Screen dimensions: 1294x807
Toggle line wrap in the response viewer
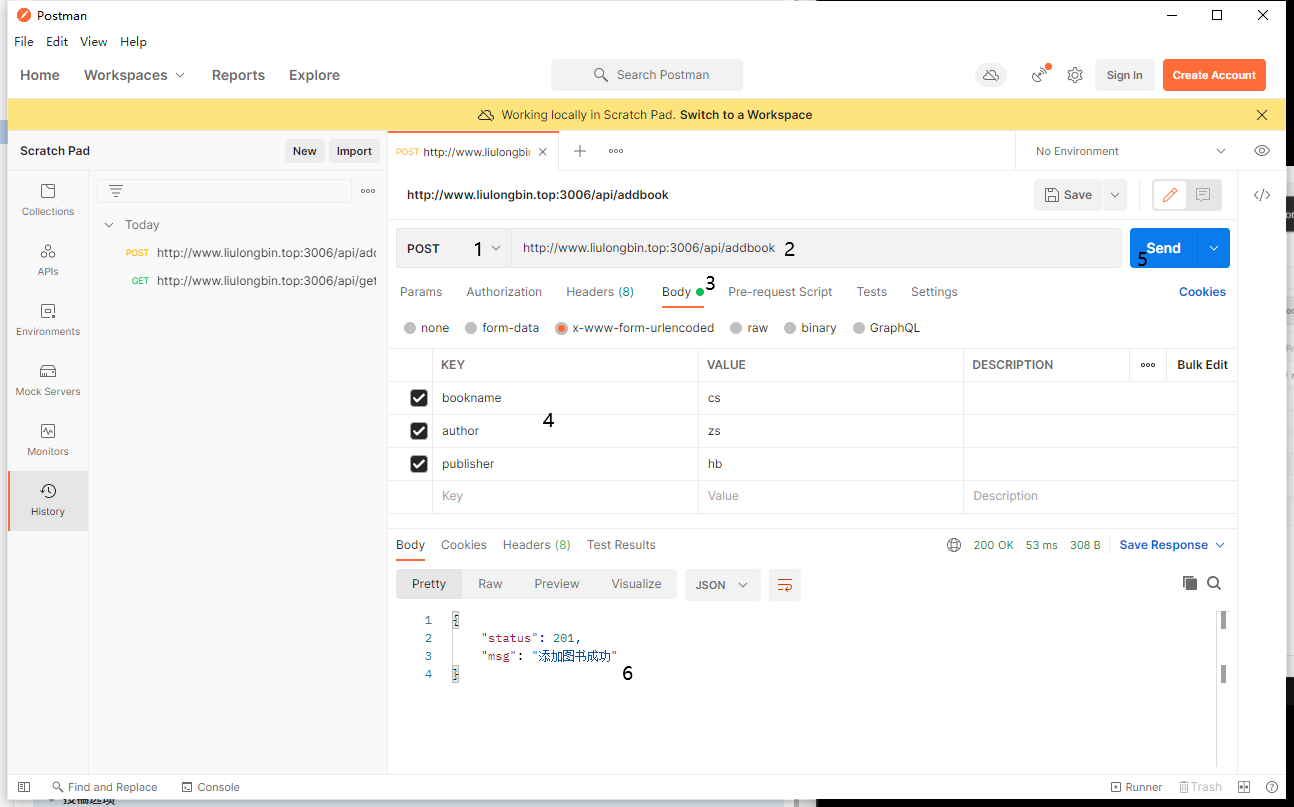click(x=785, y=584)
